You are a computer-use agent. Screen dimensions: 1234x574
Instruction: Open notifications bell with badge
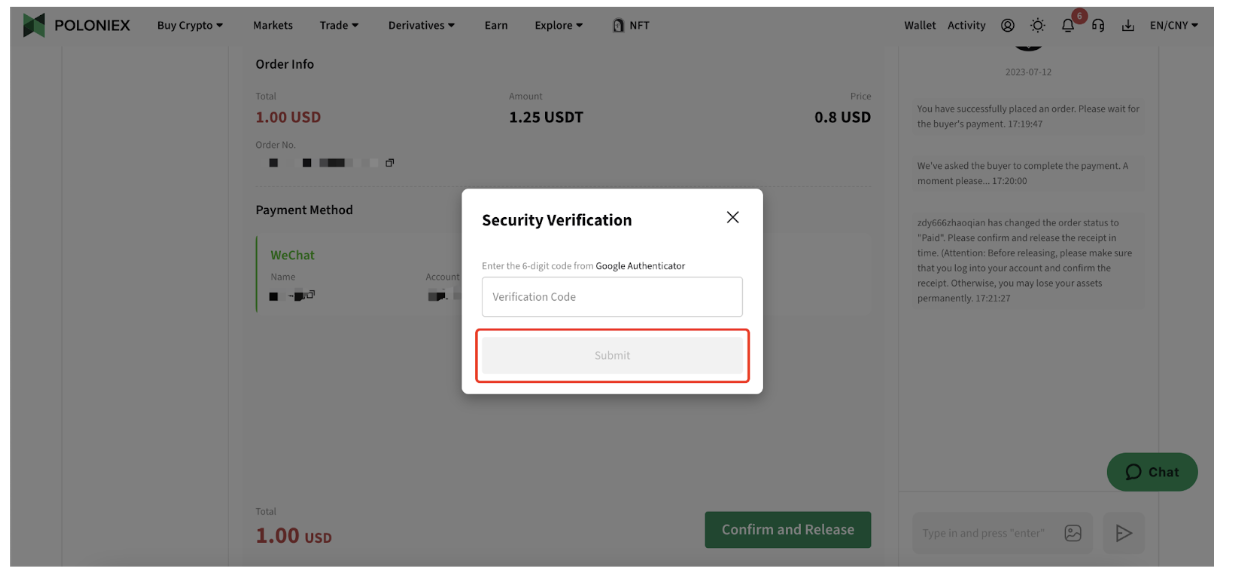[1069, 24]
